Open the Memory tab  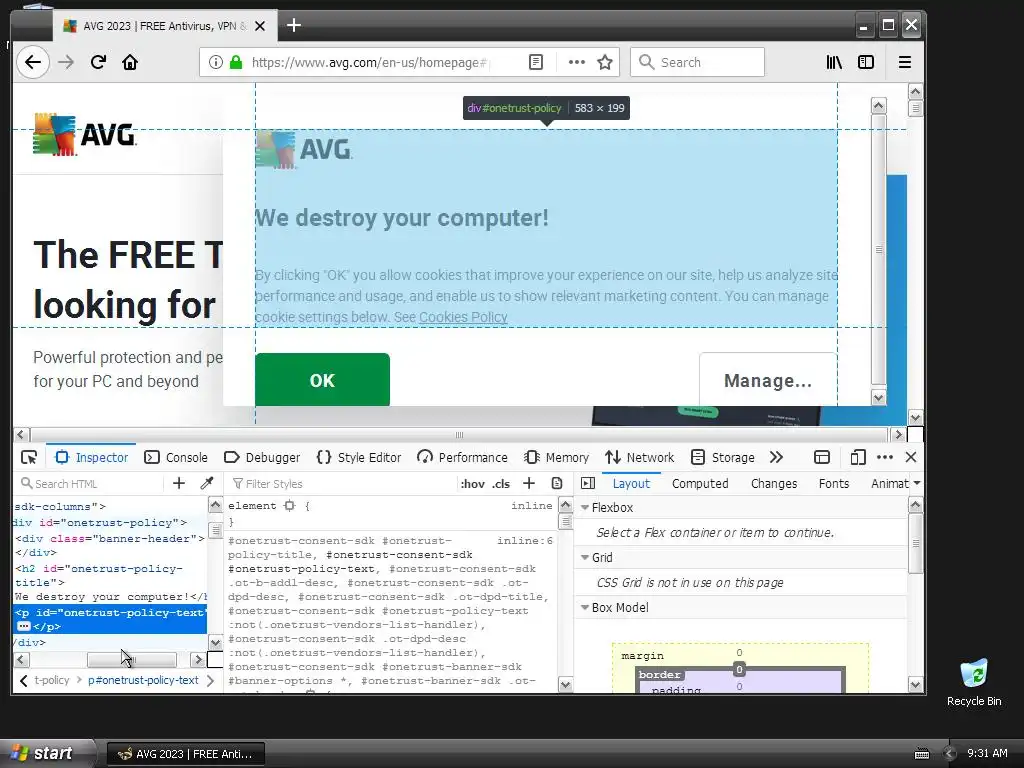pos(556,457)
